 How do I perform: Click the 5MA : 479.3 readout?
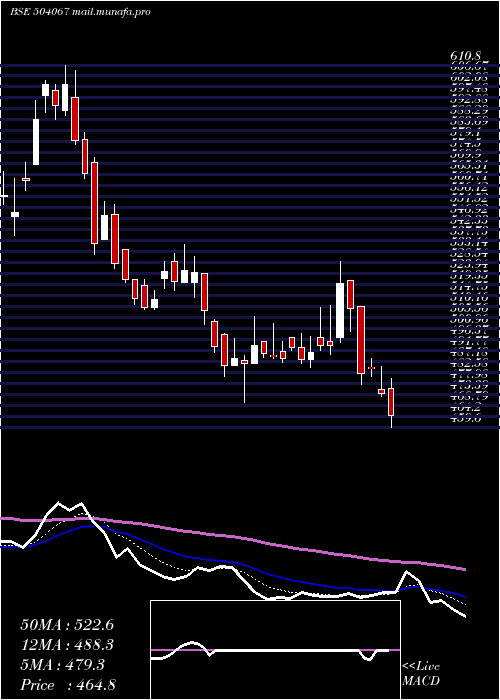click(x=62, y=665)
